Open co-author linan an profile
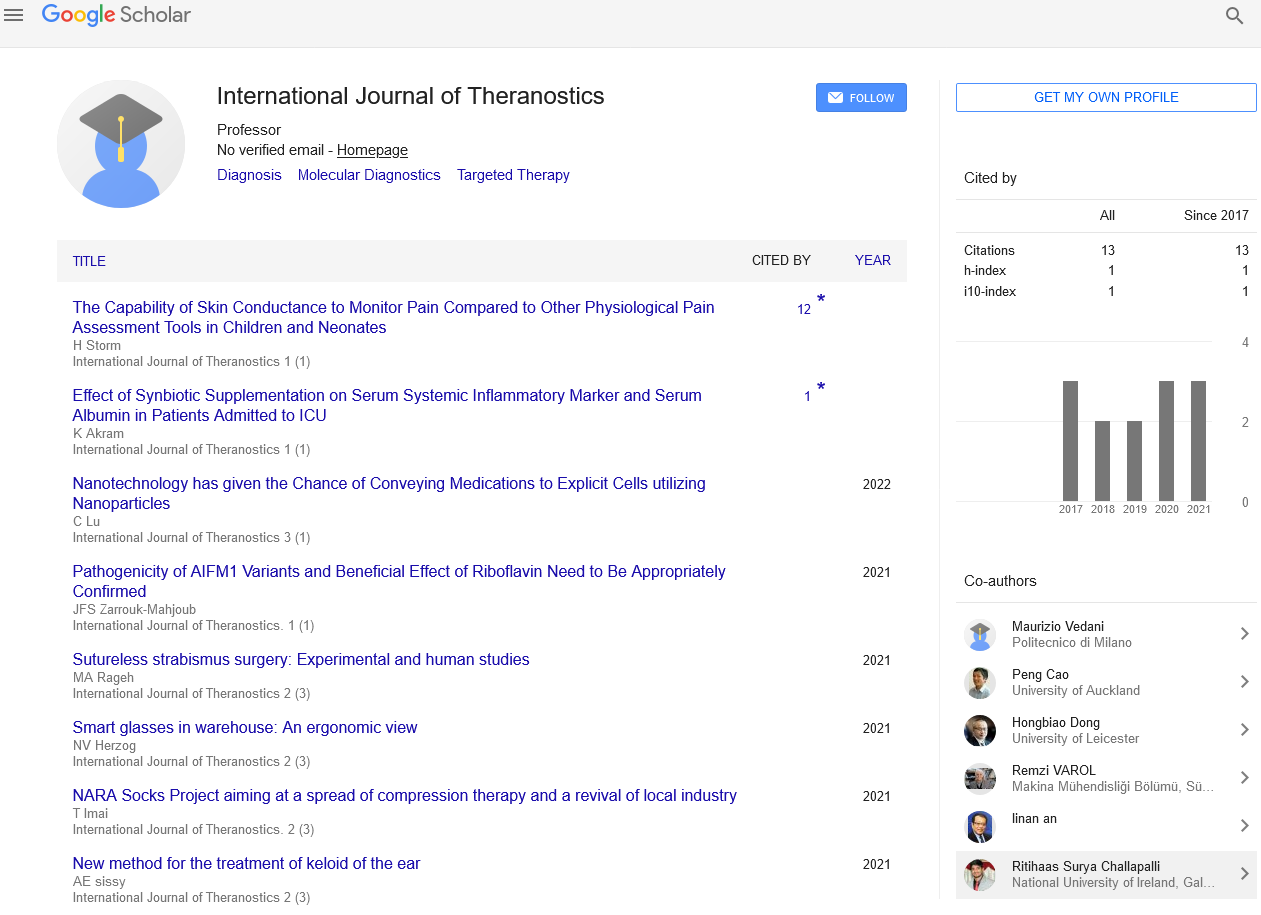Image resolution: width=1261 pixels, height=915 pixels. click(x=1034, y=819)
